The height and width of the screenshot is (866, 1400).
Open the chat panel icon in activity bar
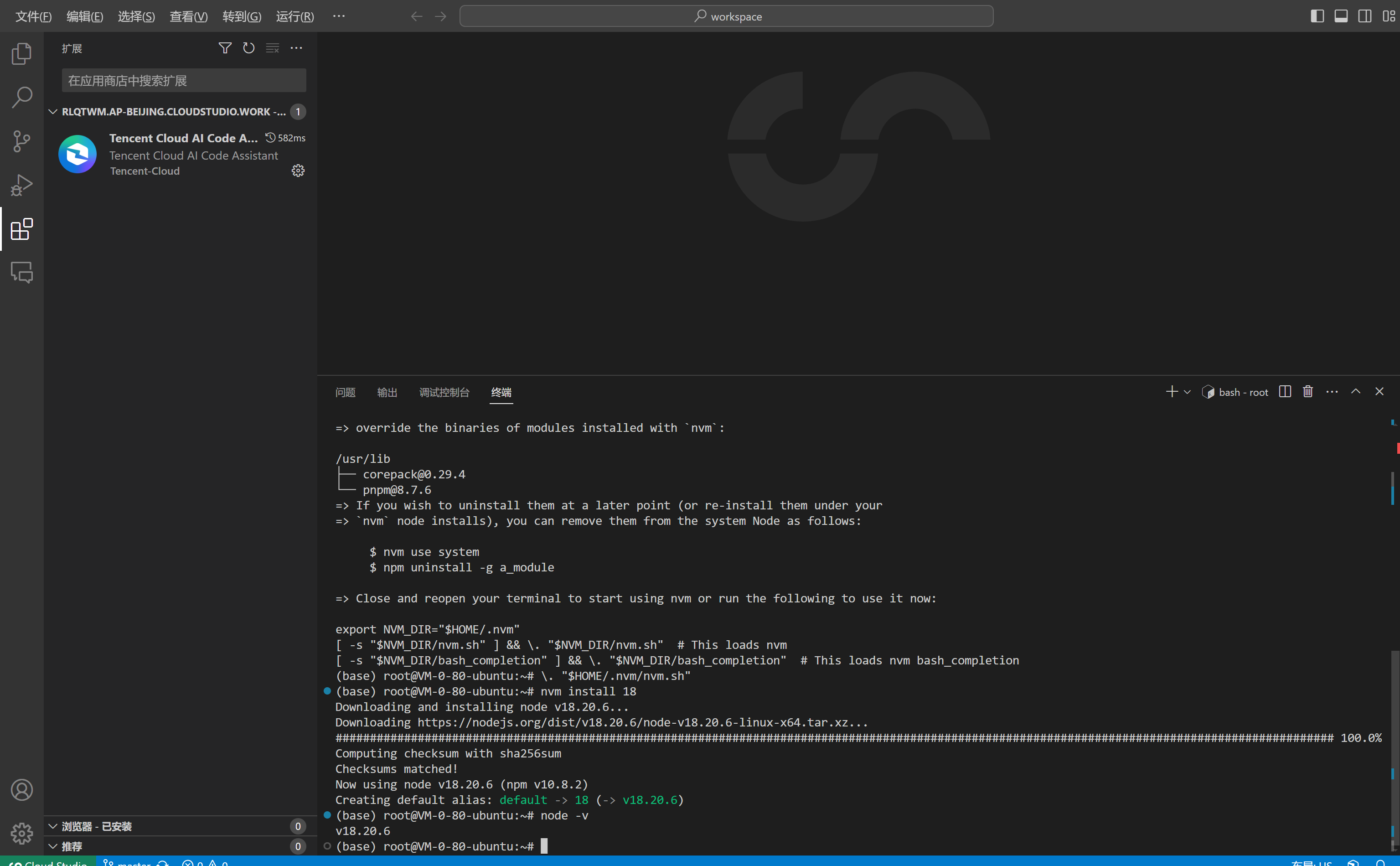tap(22, 273)
